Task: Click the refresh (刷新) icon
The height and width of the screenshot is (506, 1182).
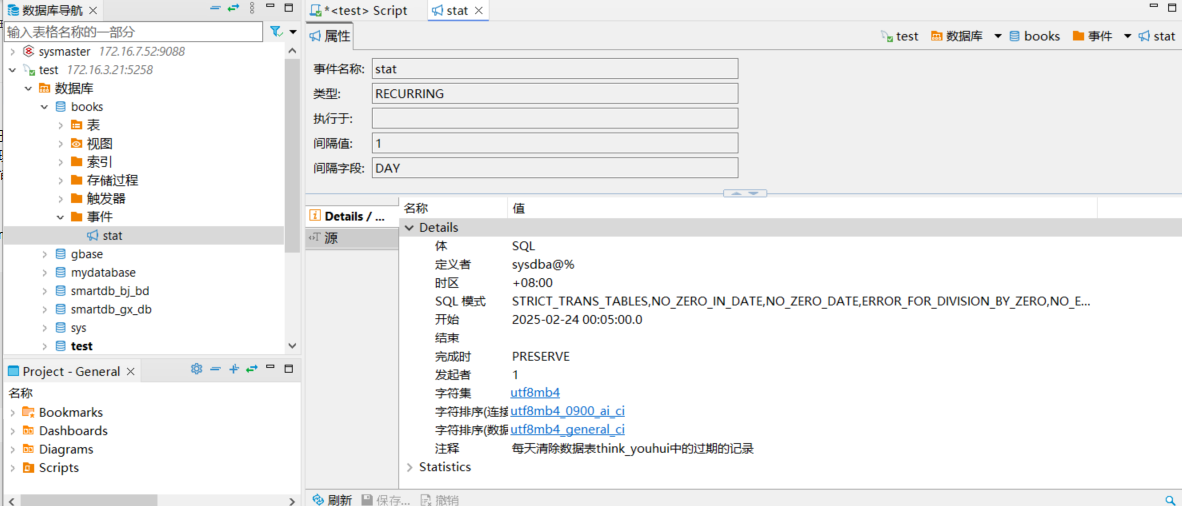Action: 318,500
